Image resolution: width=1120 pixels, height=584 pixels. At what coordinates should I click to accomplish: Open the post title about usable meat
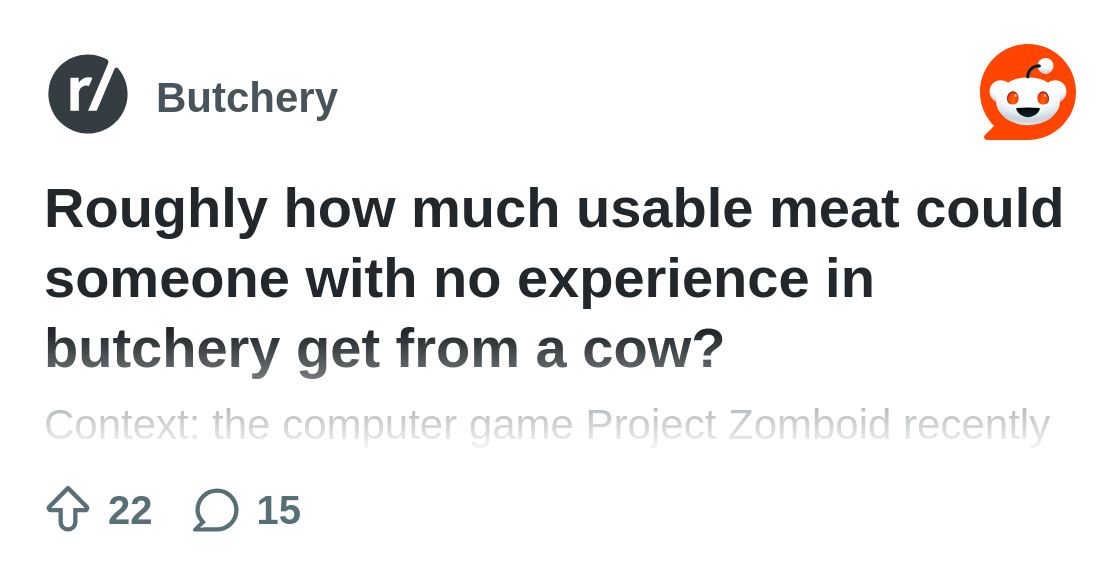pyautogui.click(x=554, y=279)
